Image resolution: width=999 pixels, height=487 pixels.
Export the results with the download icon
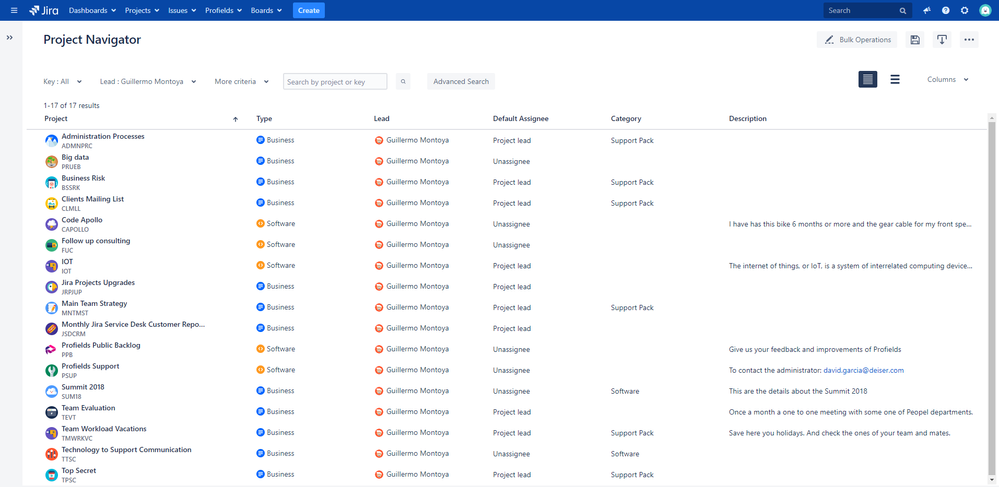(x=942, y=40)
